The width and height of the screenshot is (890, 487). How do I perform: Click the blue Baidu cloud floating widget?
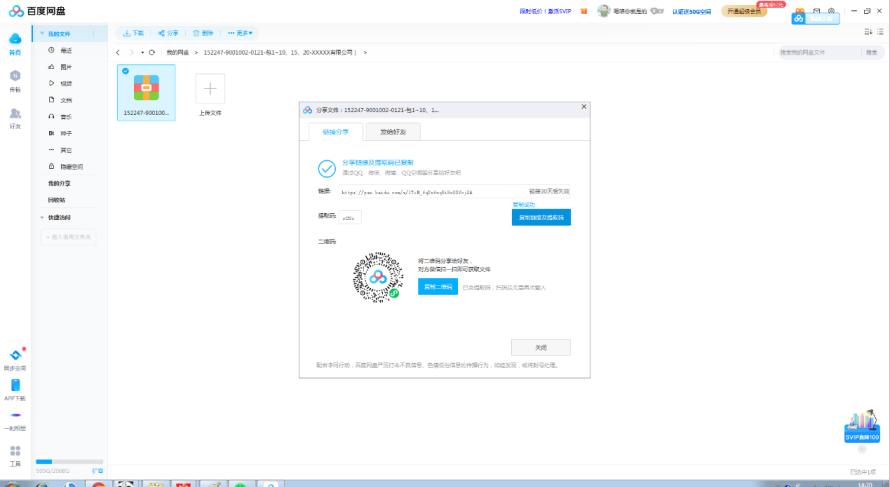(x=815, y=18)
